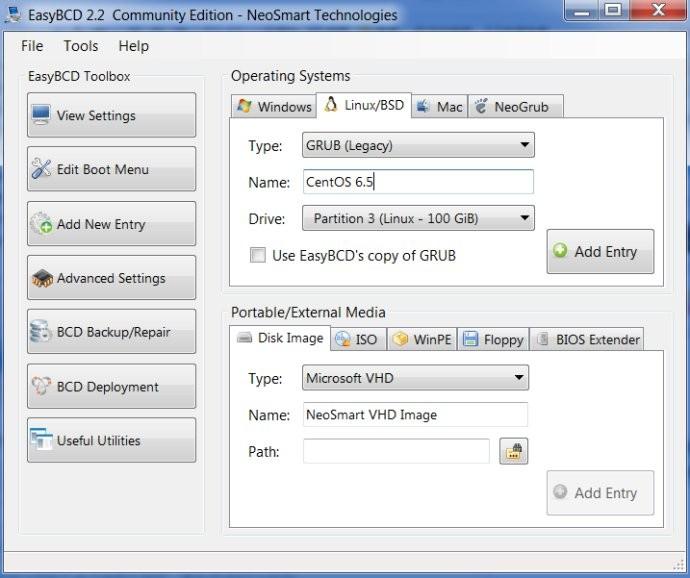Click the wrench icon beside Edit Boot Menu
Viewport: 690px width, 578px height.
tap(41, 169)
